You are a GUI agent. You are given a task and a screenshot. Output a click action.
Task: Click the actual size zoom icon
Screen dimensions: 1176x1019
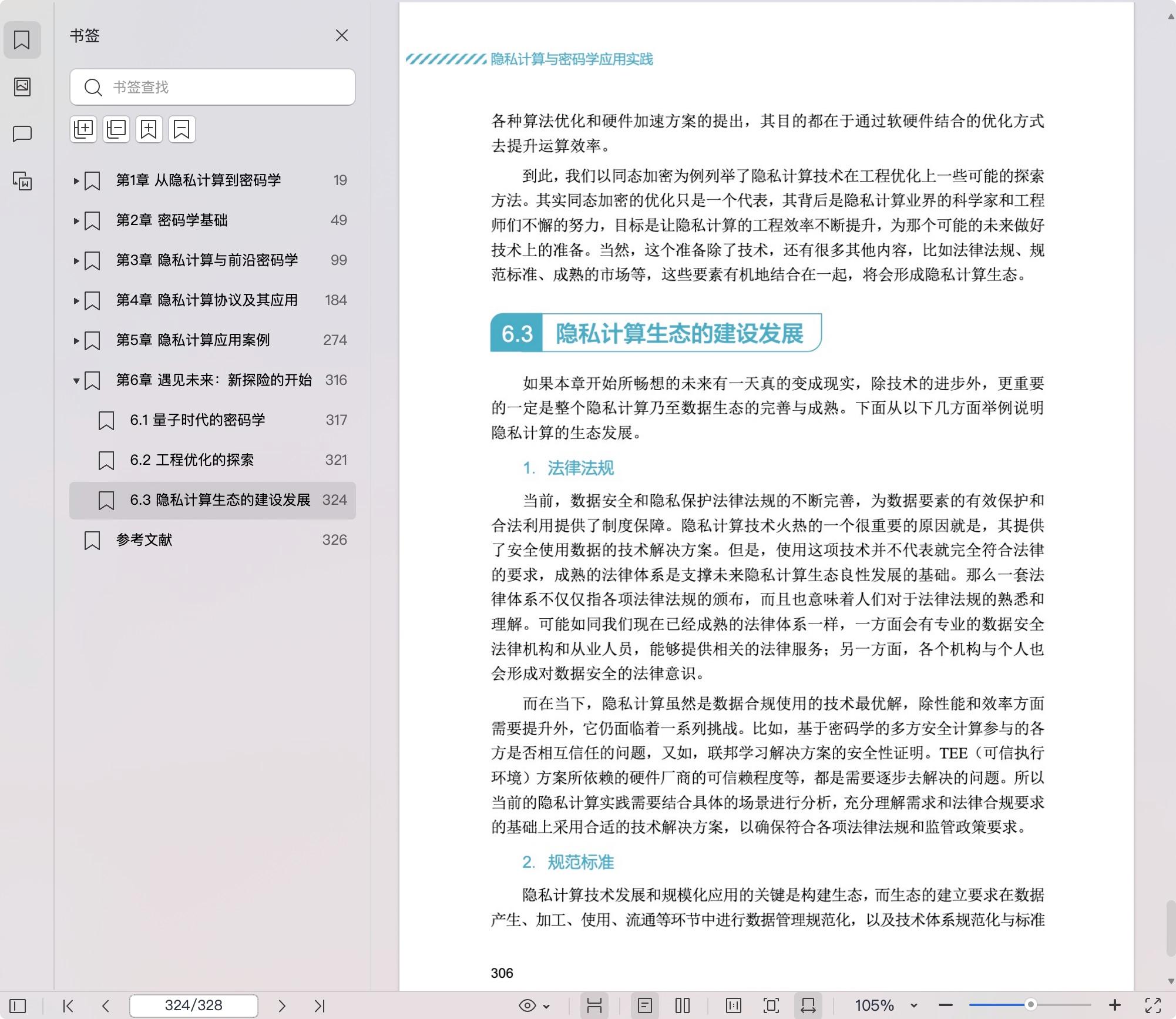(x=734, y=1005)
